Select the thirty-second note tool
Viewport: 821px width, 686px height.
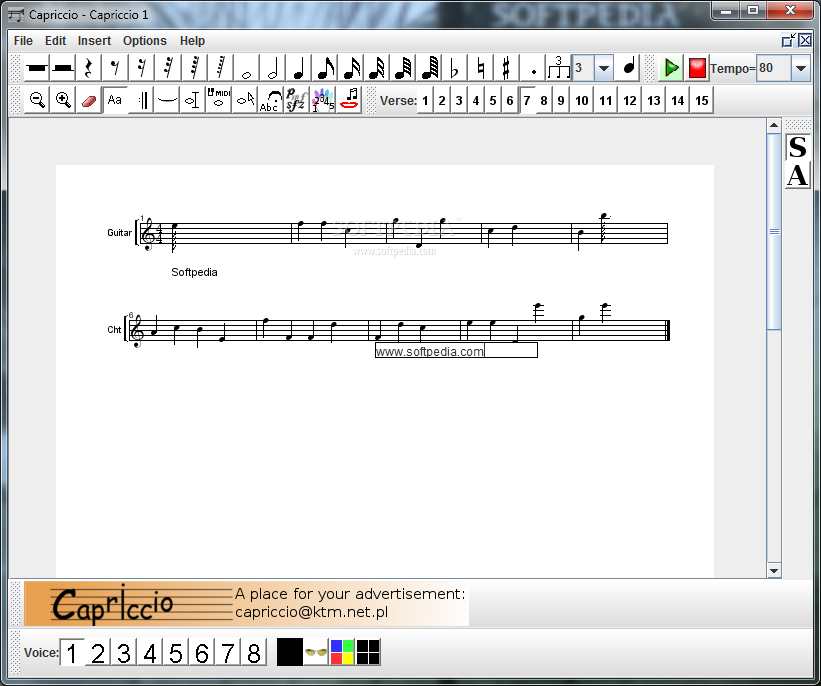(x=377, y=68)
